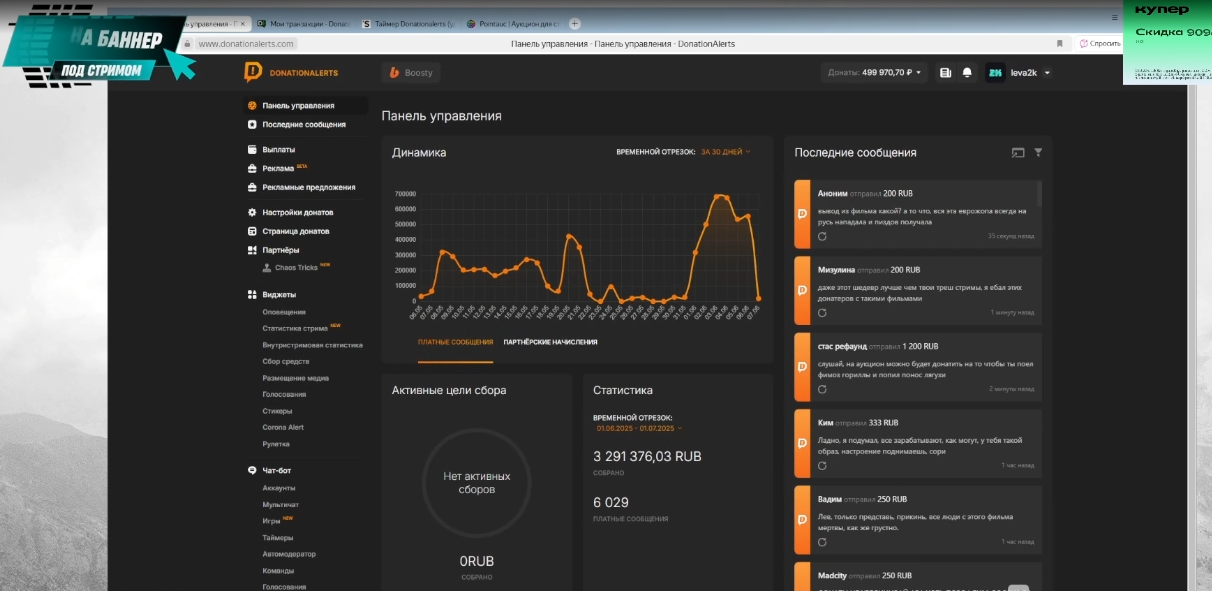Replay the alert for Вадим's 250 RUB donation

point(822,542)
